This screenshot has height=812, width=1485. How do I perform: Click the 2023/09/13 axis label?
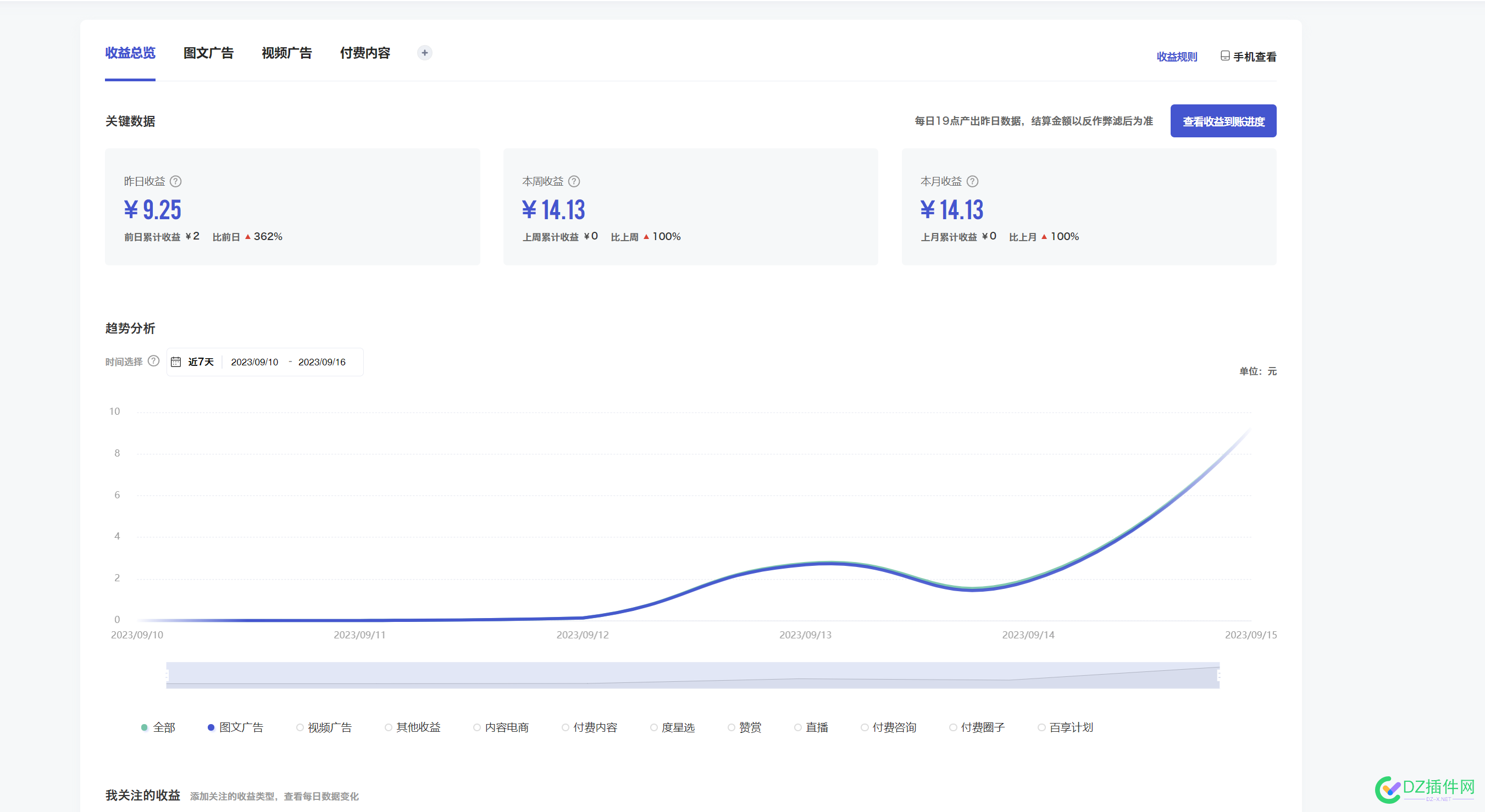(x=805, y=635)
